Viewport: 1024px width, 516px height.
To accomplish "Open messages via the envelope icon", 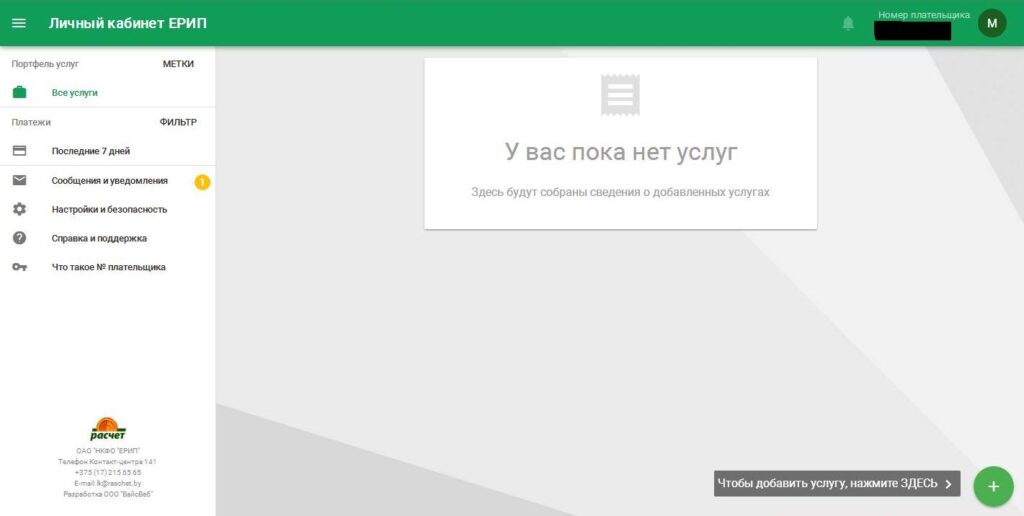I will [19, 181].
